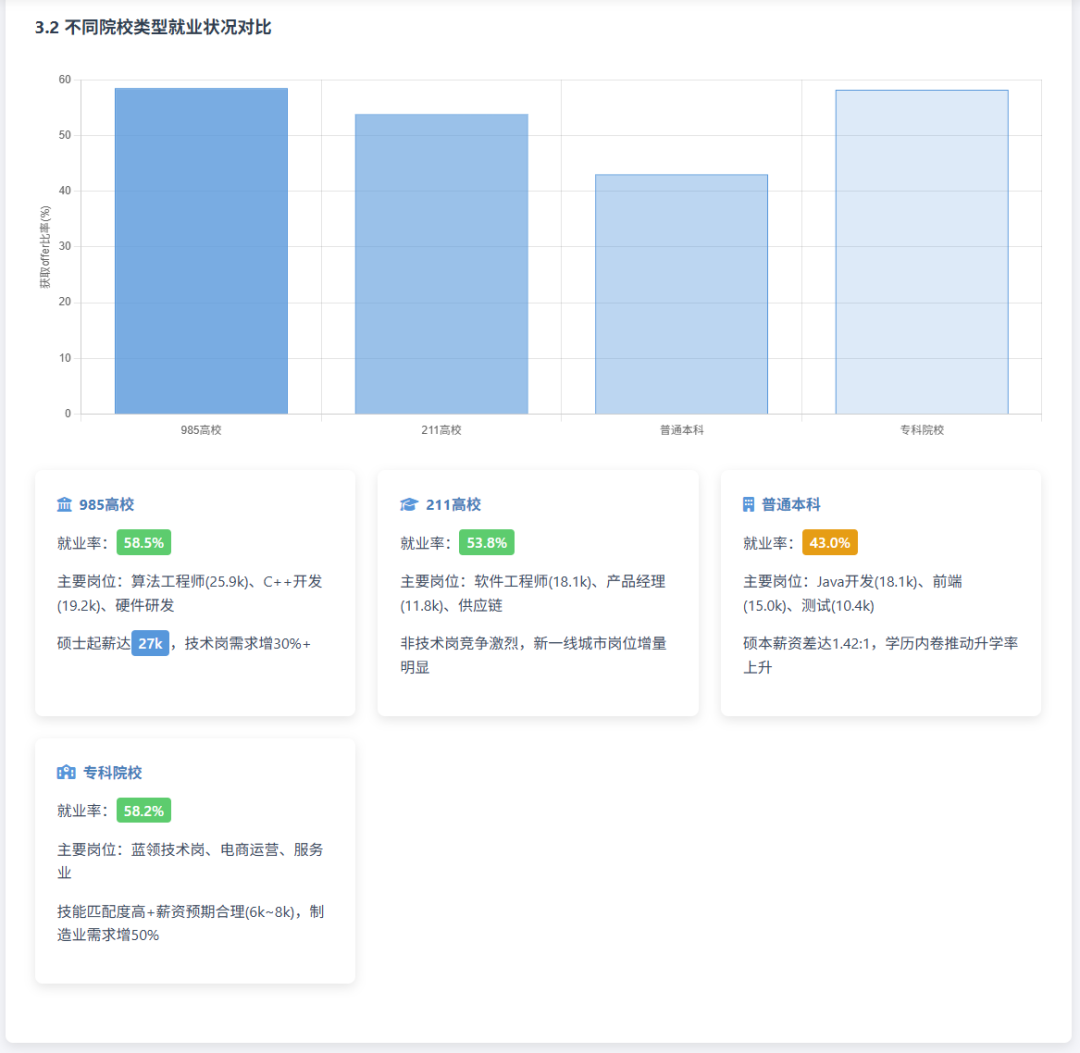
Task: Click the x-axis label 专科院校
Action: click(x=922, y=430)
